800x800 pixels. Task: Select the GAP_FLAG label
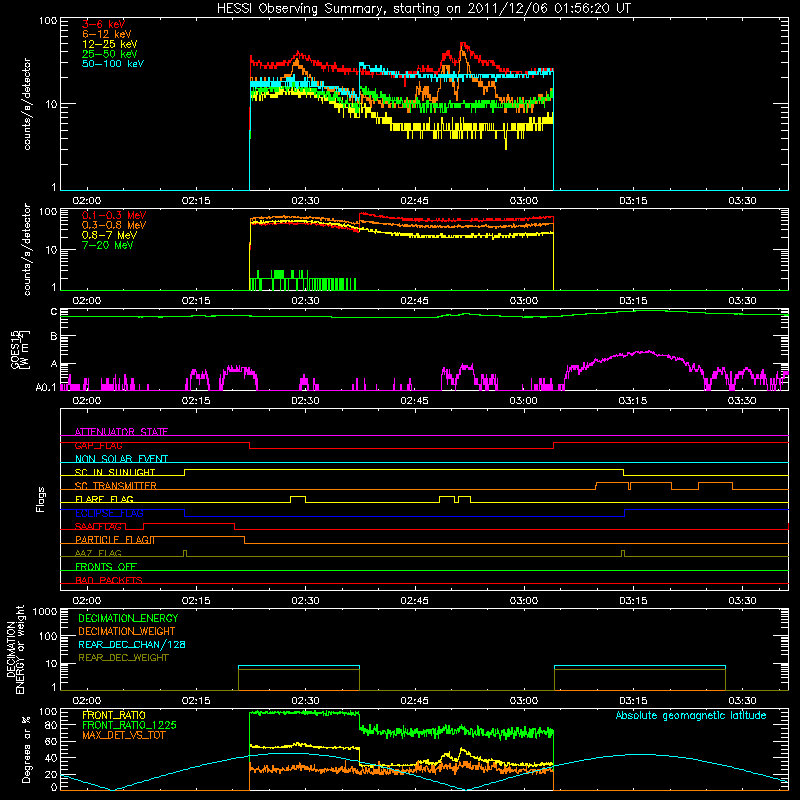pyautogui.click(x=98, y=445)
